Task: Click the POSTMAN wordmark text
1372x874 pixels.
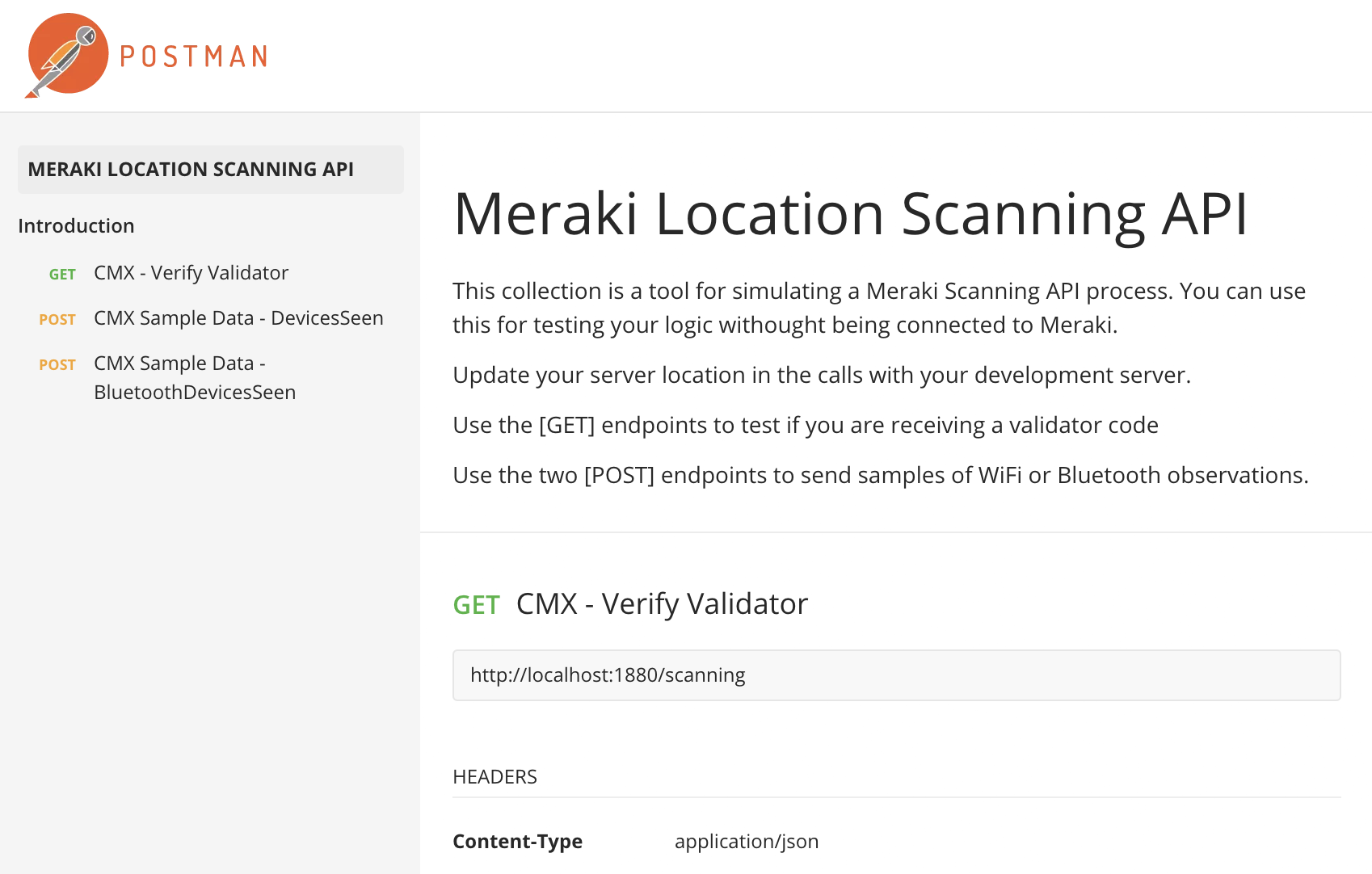Action: 194,57
